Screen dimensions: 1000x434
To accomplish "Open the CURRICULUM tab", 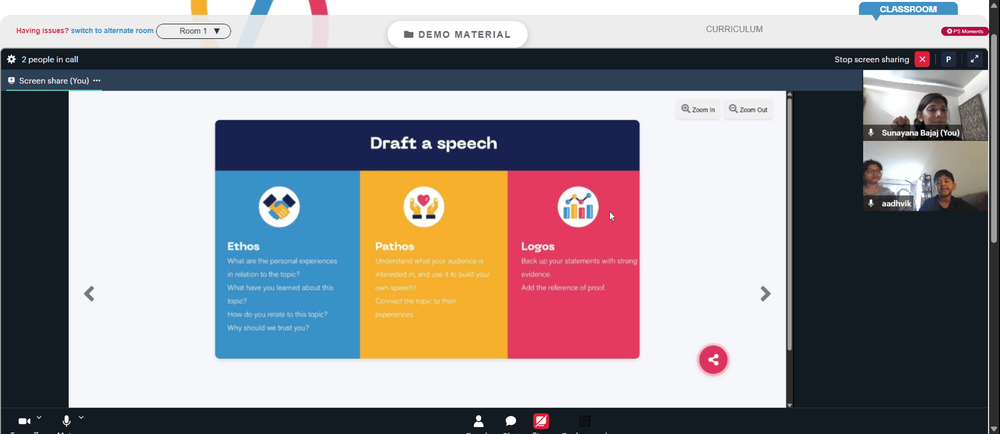I will (x=734, y=29).
